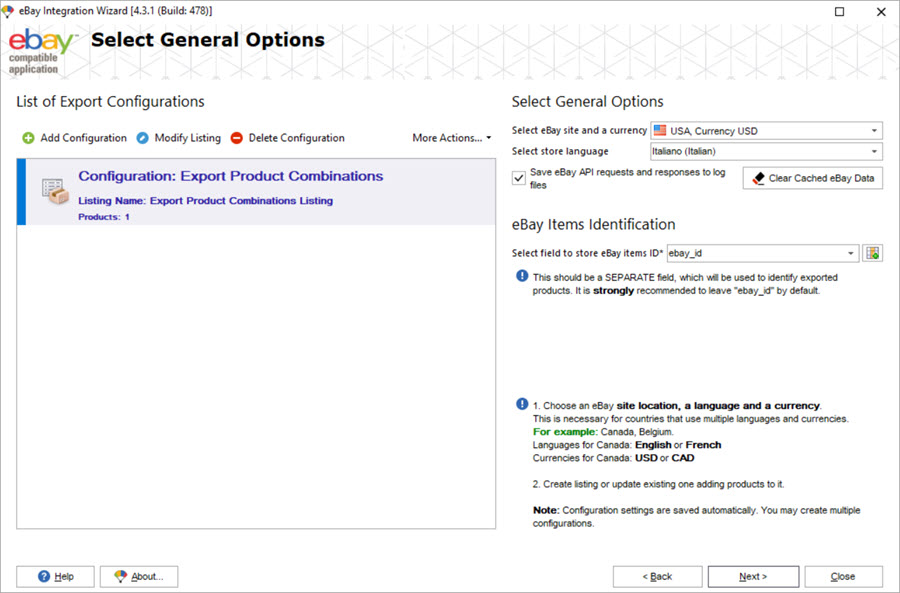The image size is (900, 593).
Task: Open the eBay items ID field dropdown
Action: [763, 253]
